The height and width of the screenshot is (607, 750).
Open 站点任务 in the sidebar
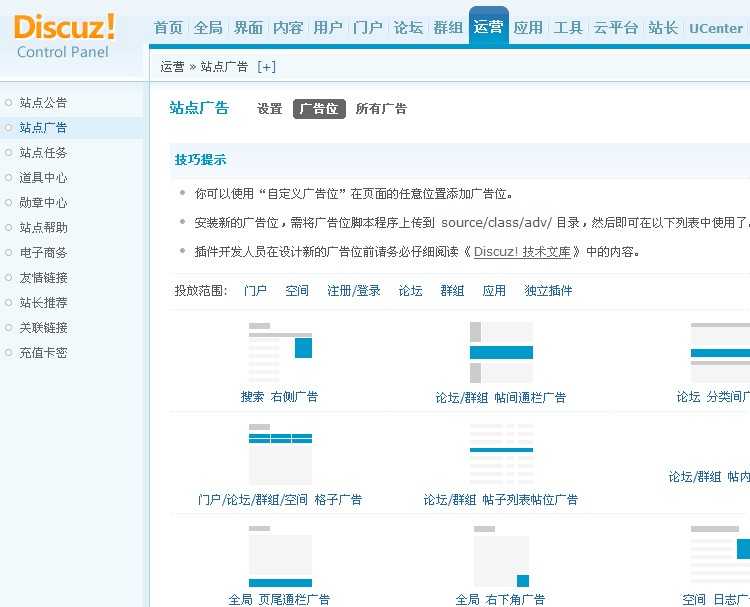tap(43, 153)
